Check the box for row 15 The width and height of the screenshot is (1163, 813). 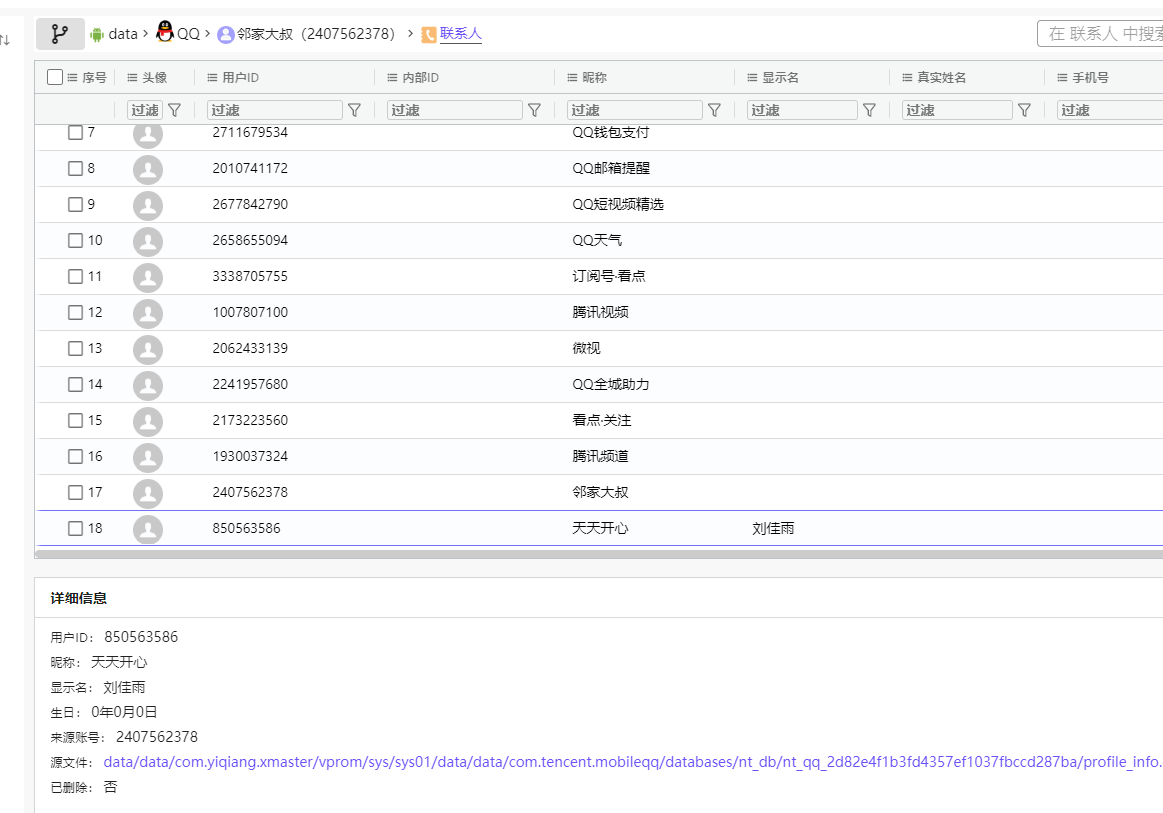(x=75, y=420)
